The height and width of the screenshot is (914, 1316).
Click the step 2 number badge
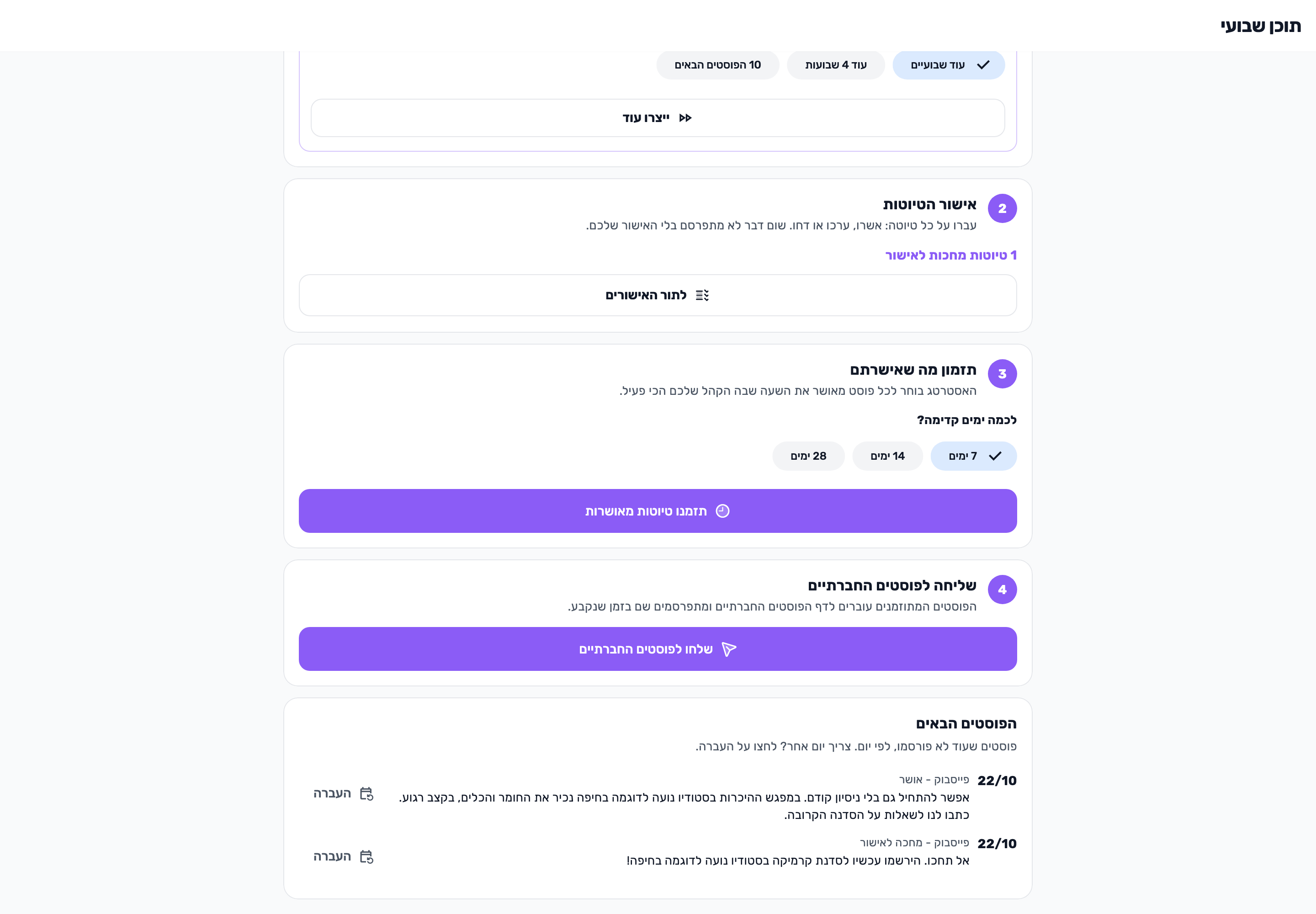pos(1002,208)
